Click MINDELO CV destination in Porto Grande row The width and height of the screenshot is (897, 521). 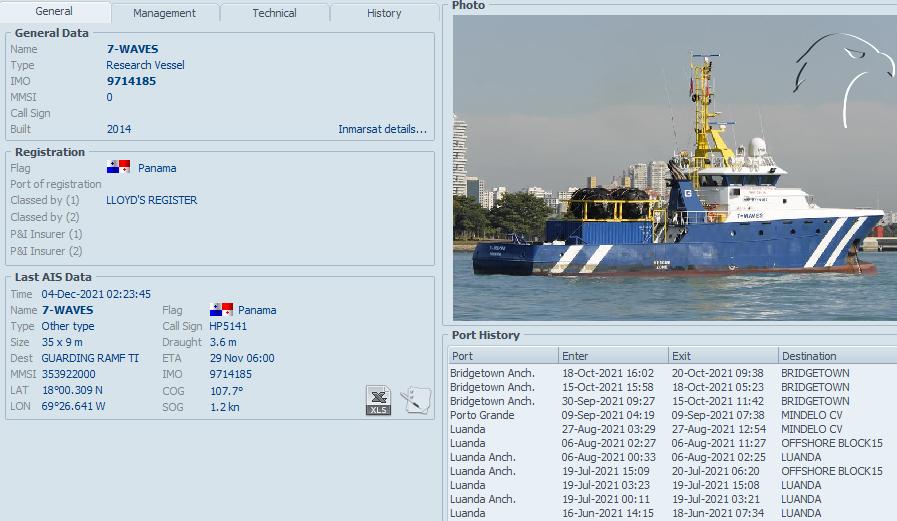point(812,415)
